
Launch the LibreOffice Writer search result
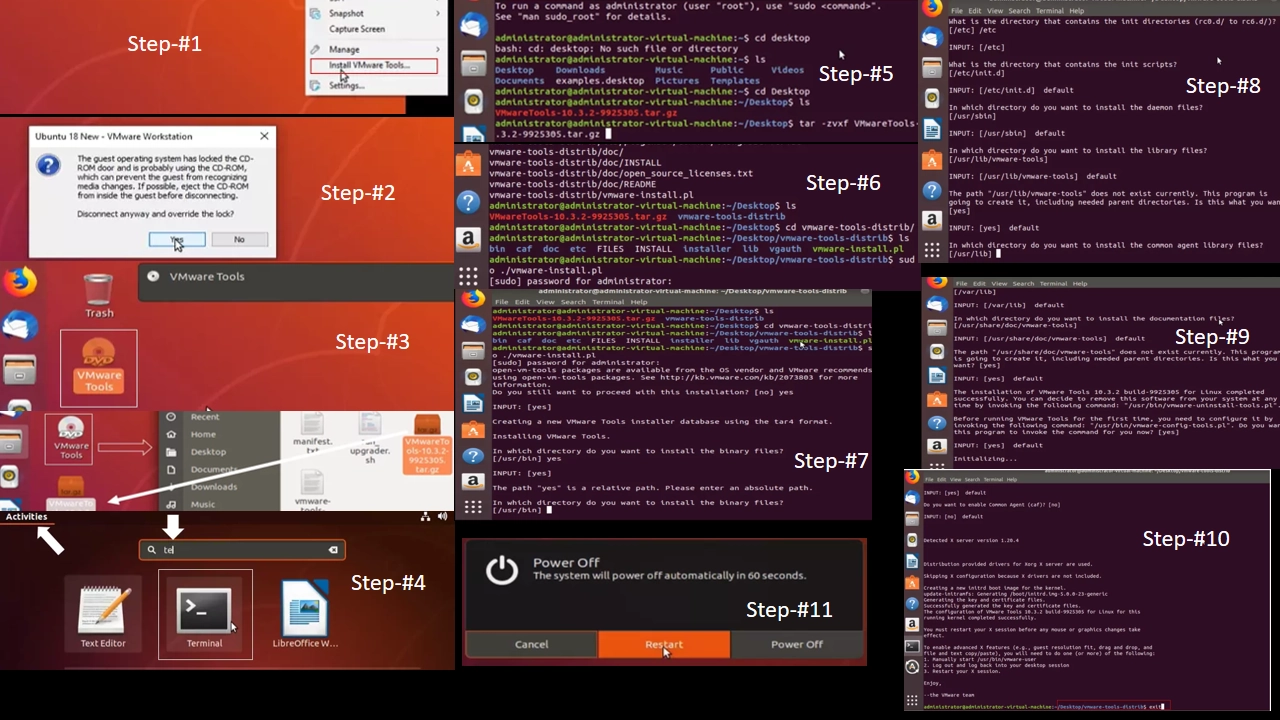[304, 615]
